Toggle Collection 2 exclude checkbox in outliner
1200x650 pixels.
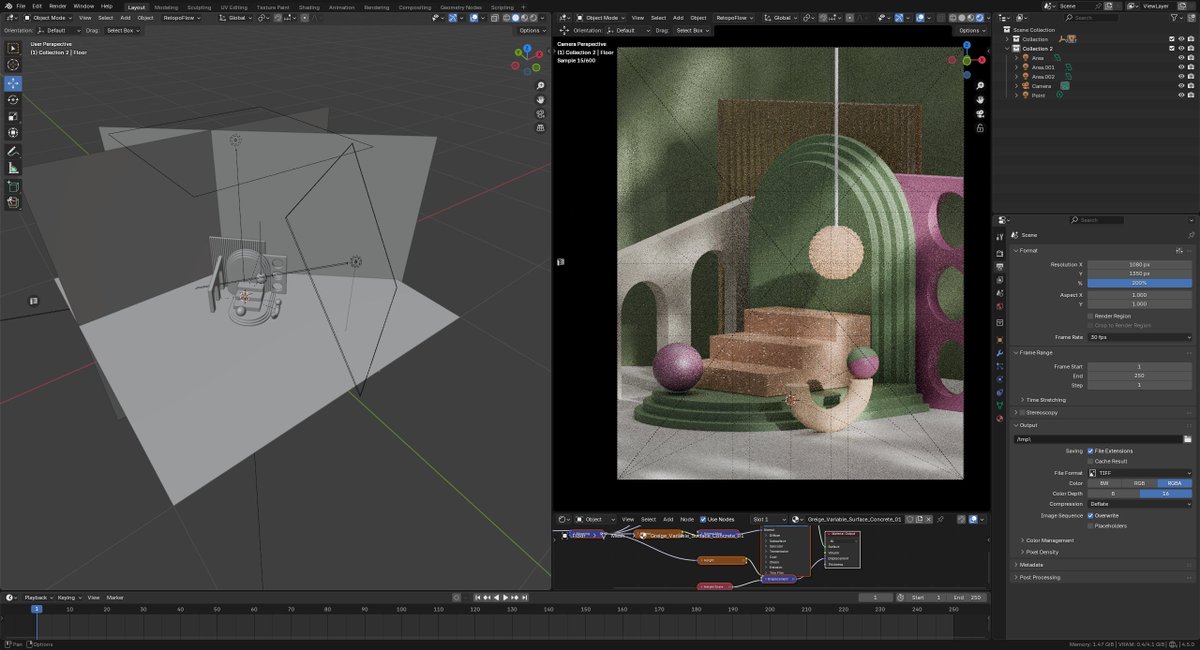click(x=1172, y=48)
